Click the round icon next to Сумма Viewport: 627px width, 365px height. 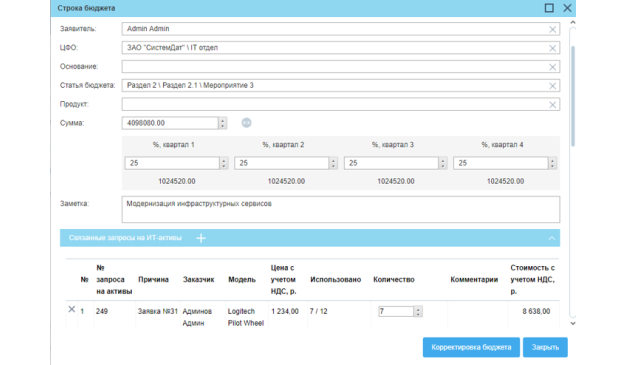pyautogui.click(x=246, y=123)
